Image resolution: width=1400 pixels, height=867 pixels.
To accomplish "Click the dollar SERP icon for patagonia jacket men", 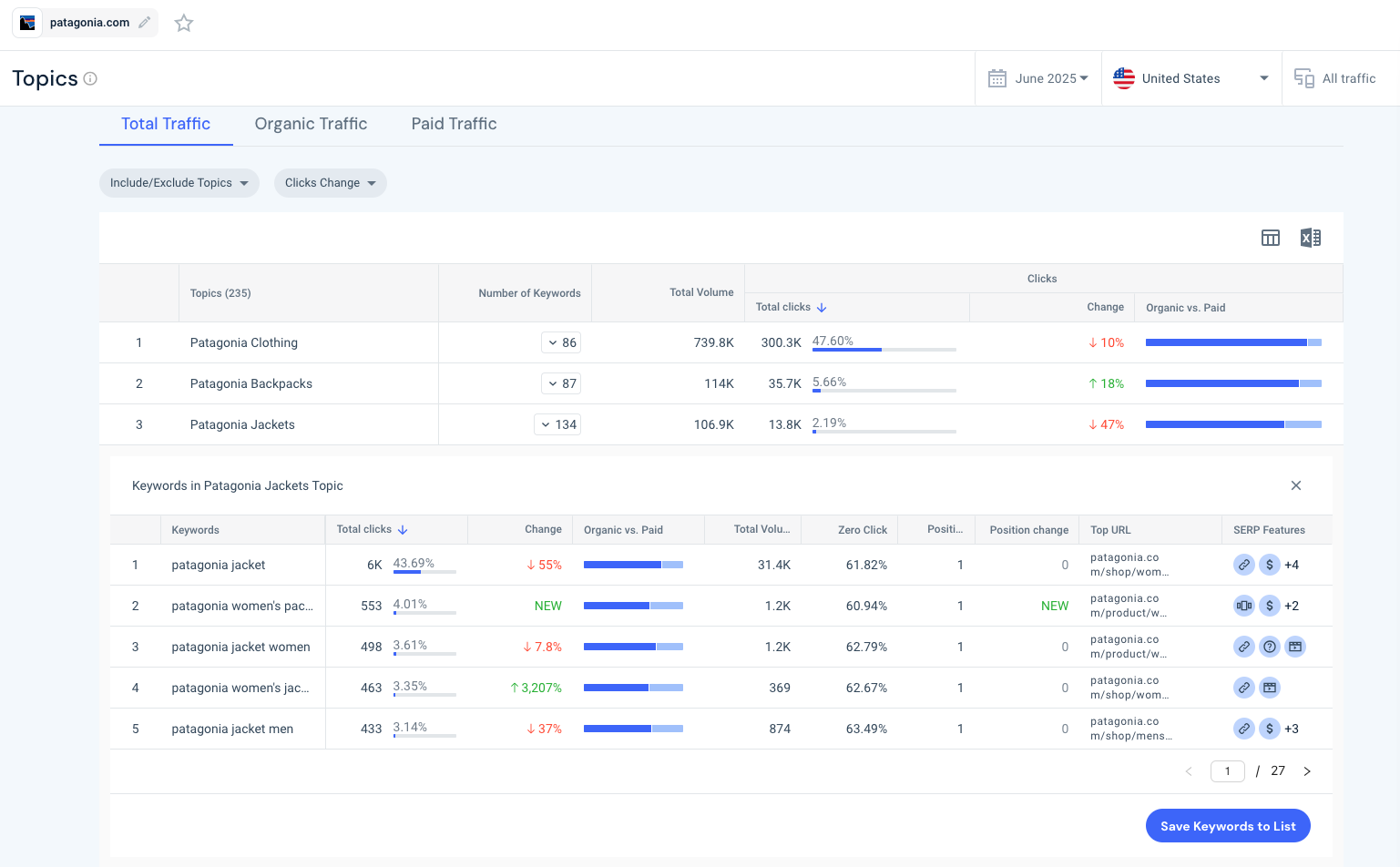I will coord(1270,729).
